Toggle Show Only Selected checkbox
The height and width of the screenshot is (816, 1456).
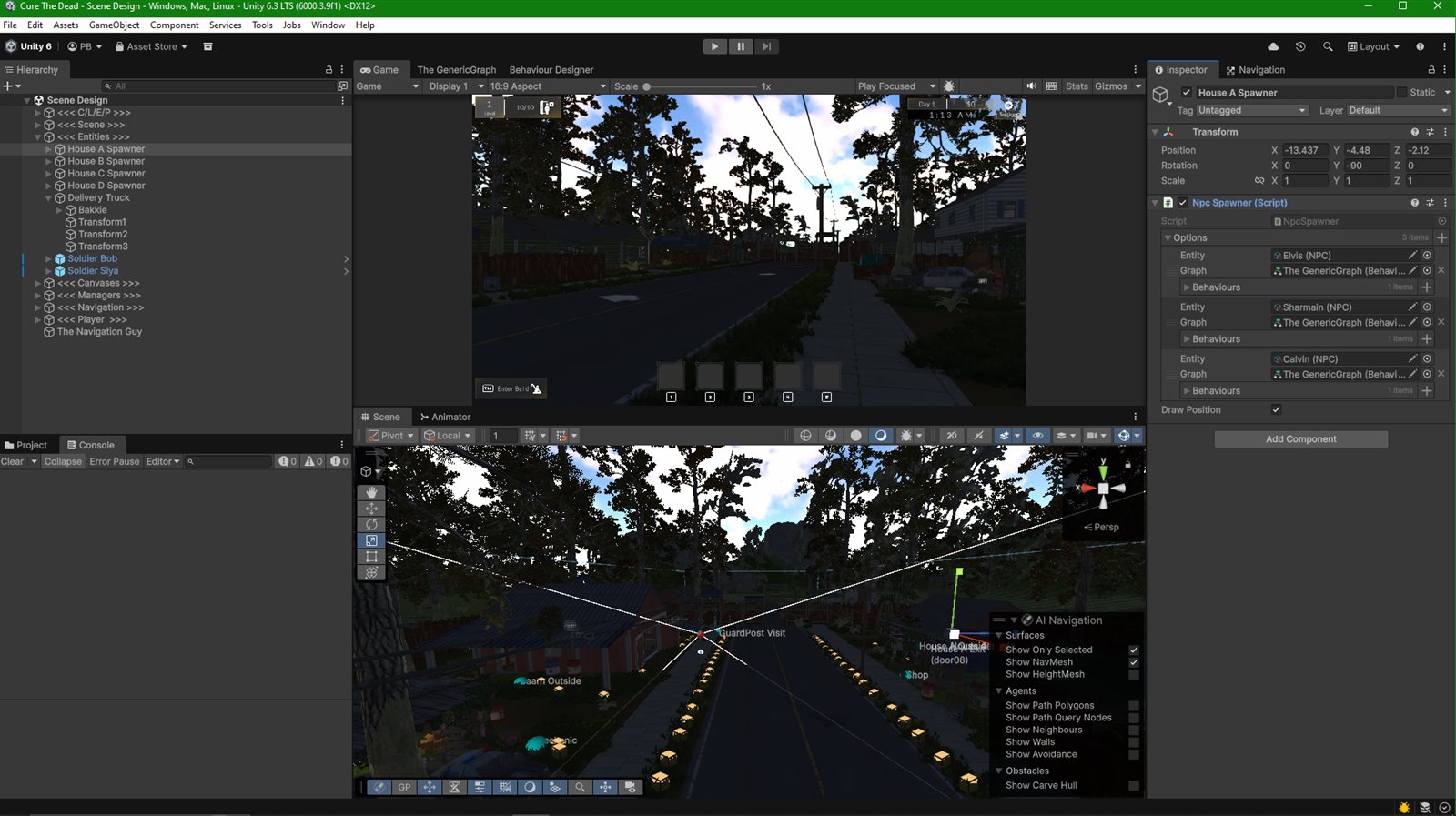[1134, 650]
